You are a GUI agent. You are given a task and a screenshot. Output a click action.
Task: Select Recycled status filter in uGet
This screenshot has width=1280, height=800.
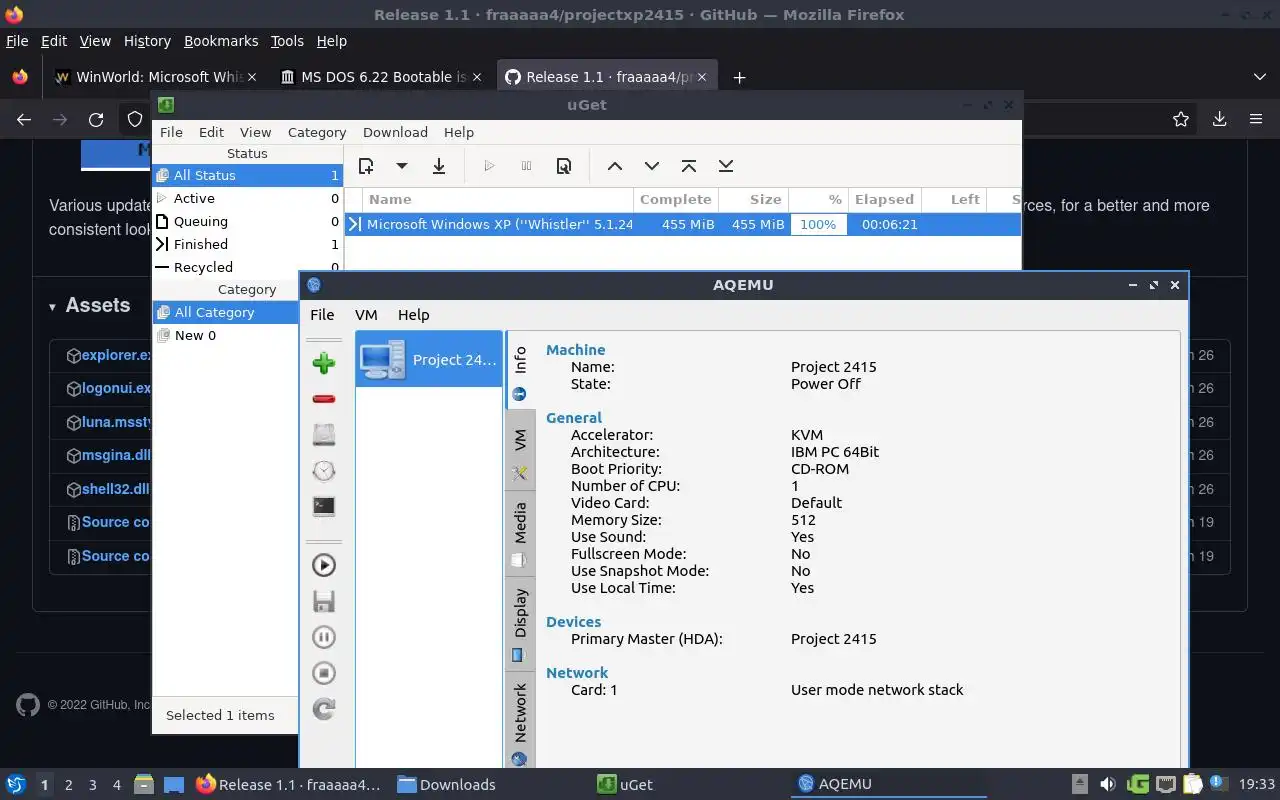247,267
